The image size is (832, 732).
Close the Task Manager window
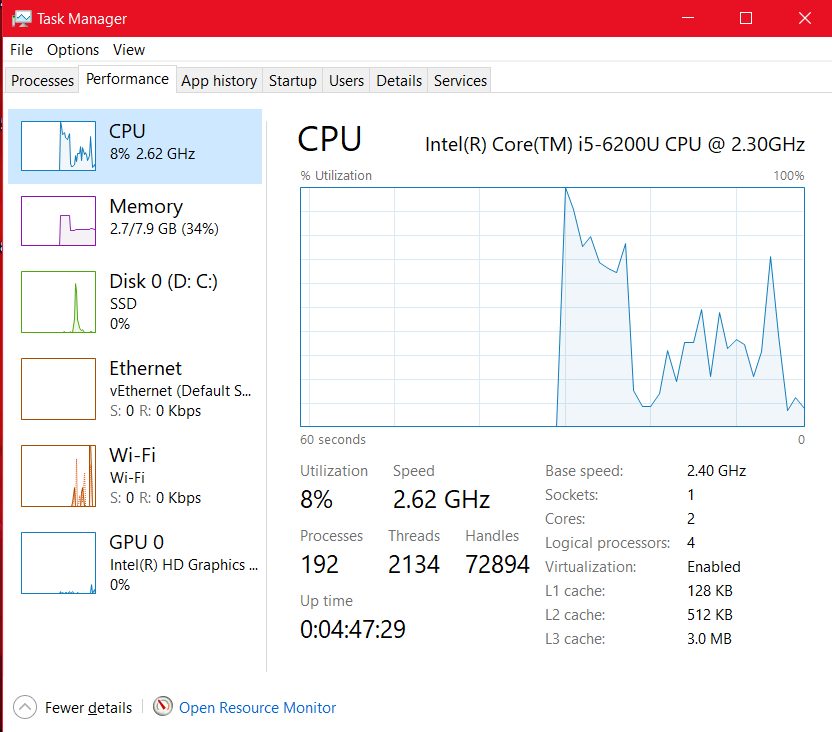pos(804,18)
